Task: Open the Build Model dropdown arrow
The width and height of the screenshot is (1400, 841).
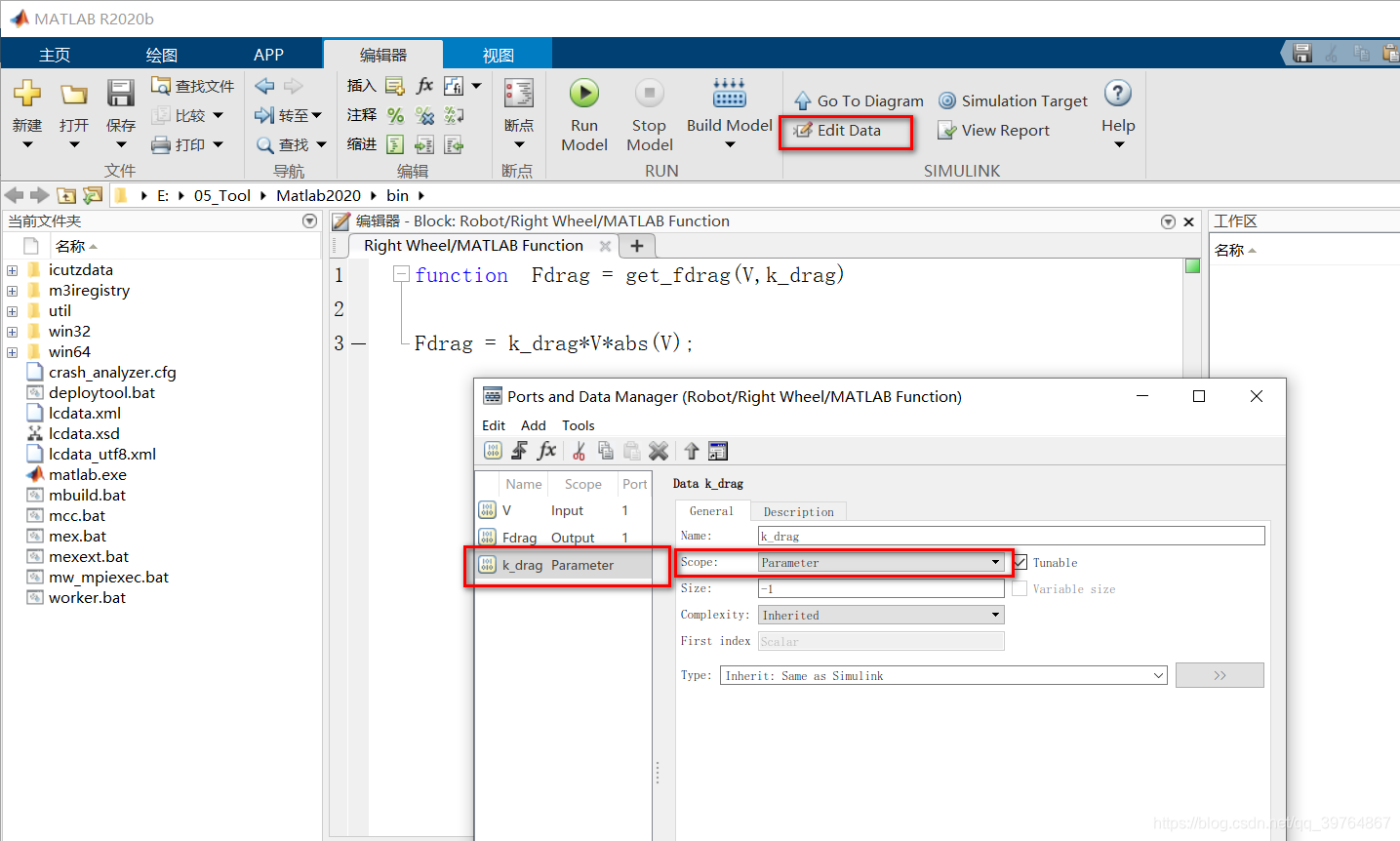Action: coord(730,145)
